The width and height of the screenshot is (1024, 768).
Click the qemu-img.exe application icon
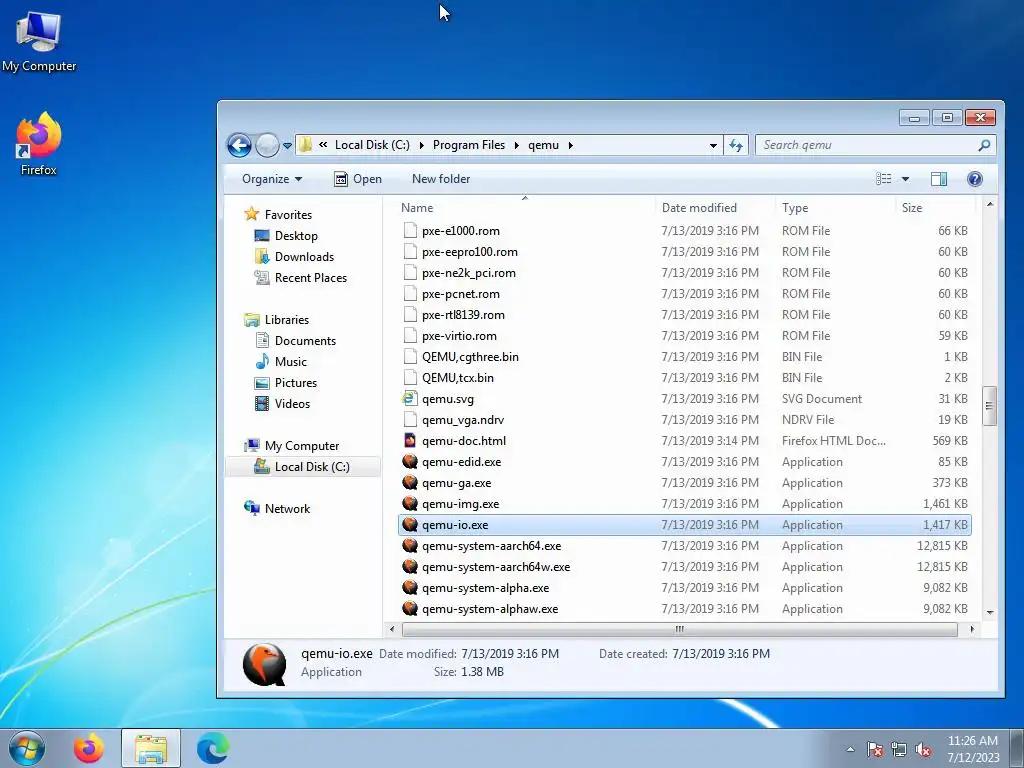[409, 504]
